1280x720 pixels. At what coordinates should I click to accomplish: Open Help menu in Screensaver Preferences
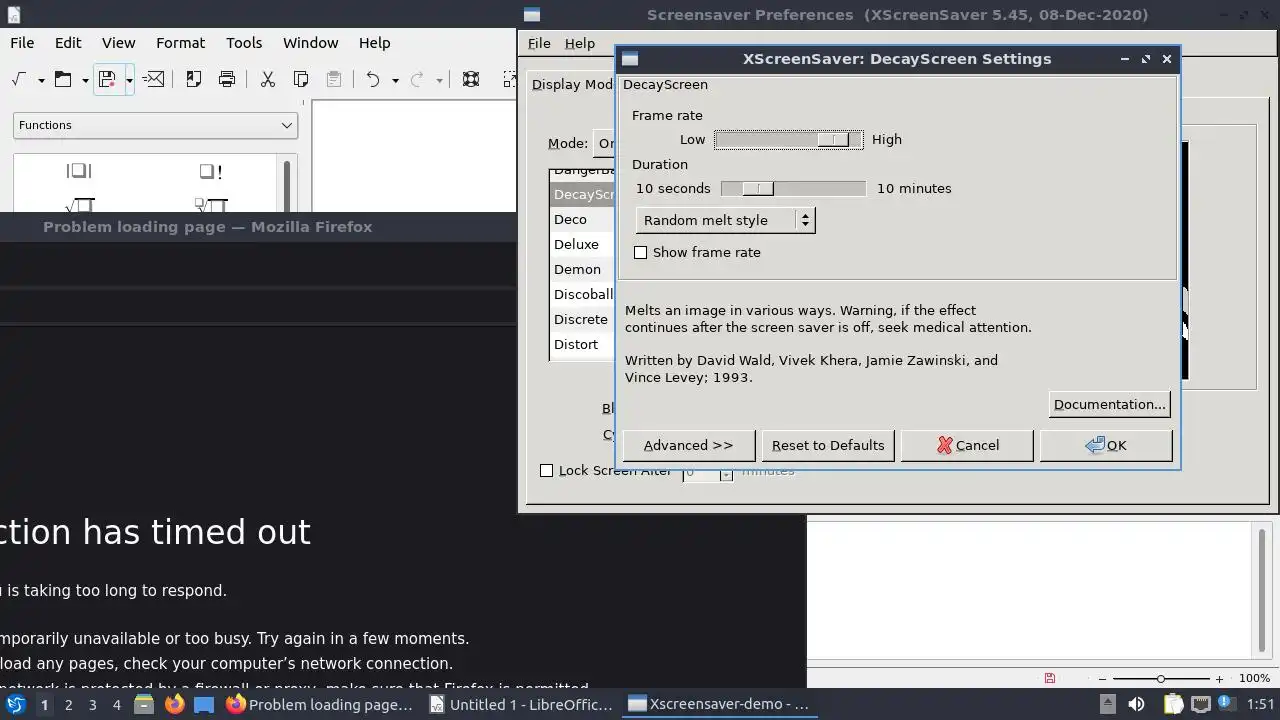click(x=579, y=43)
